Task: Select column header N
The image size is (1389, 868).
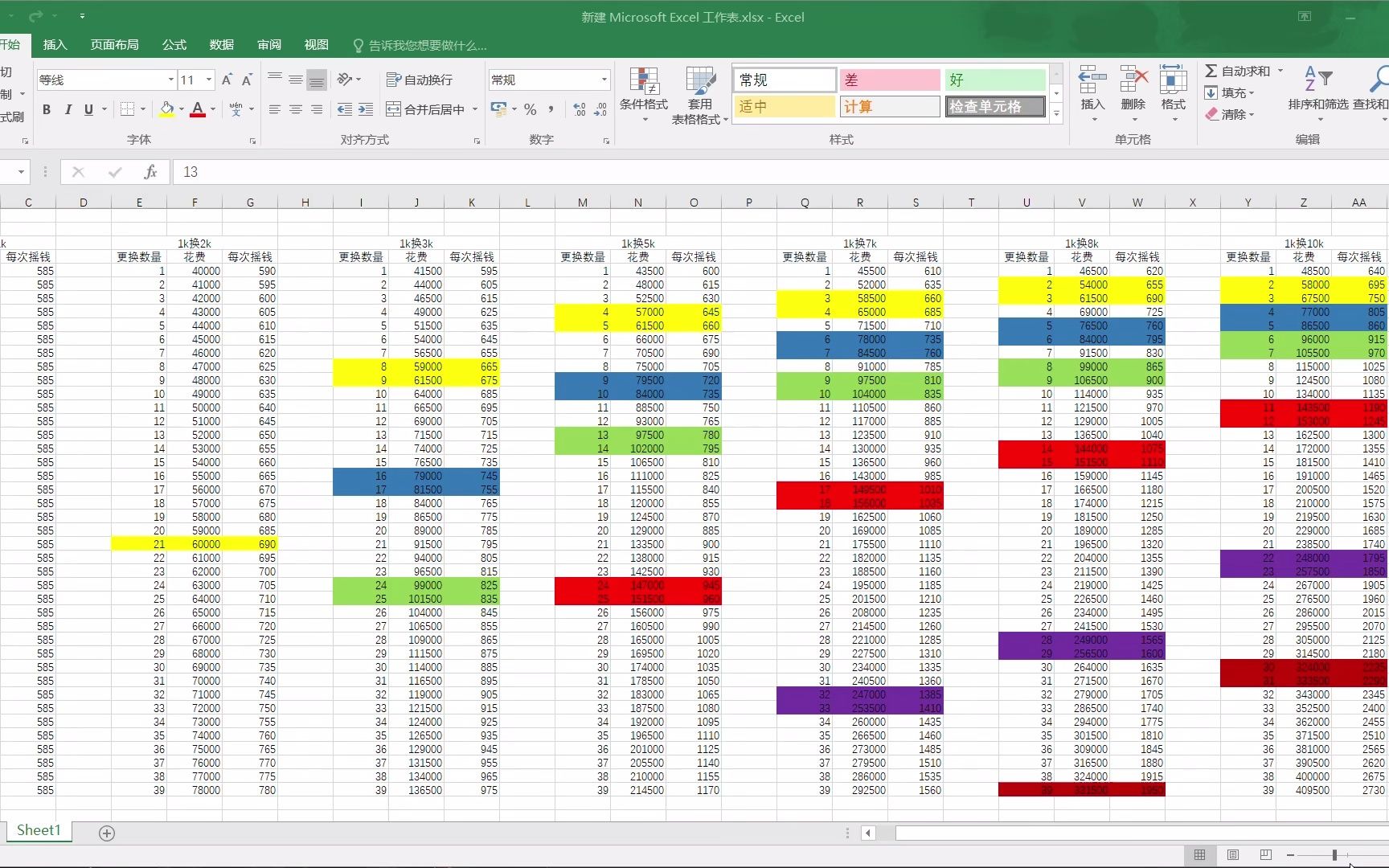Action: 637,203
